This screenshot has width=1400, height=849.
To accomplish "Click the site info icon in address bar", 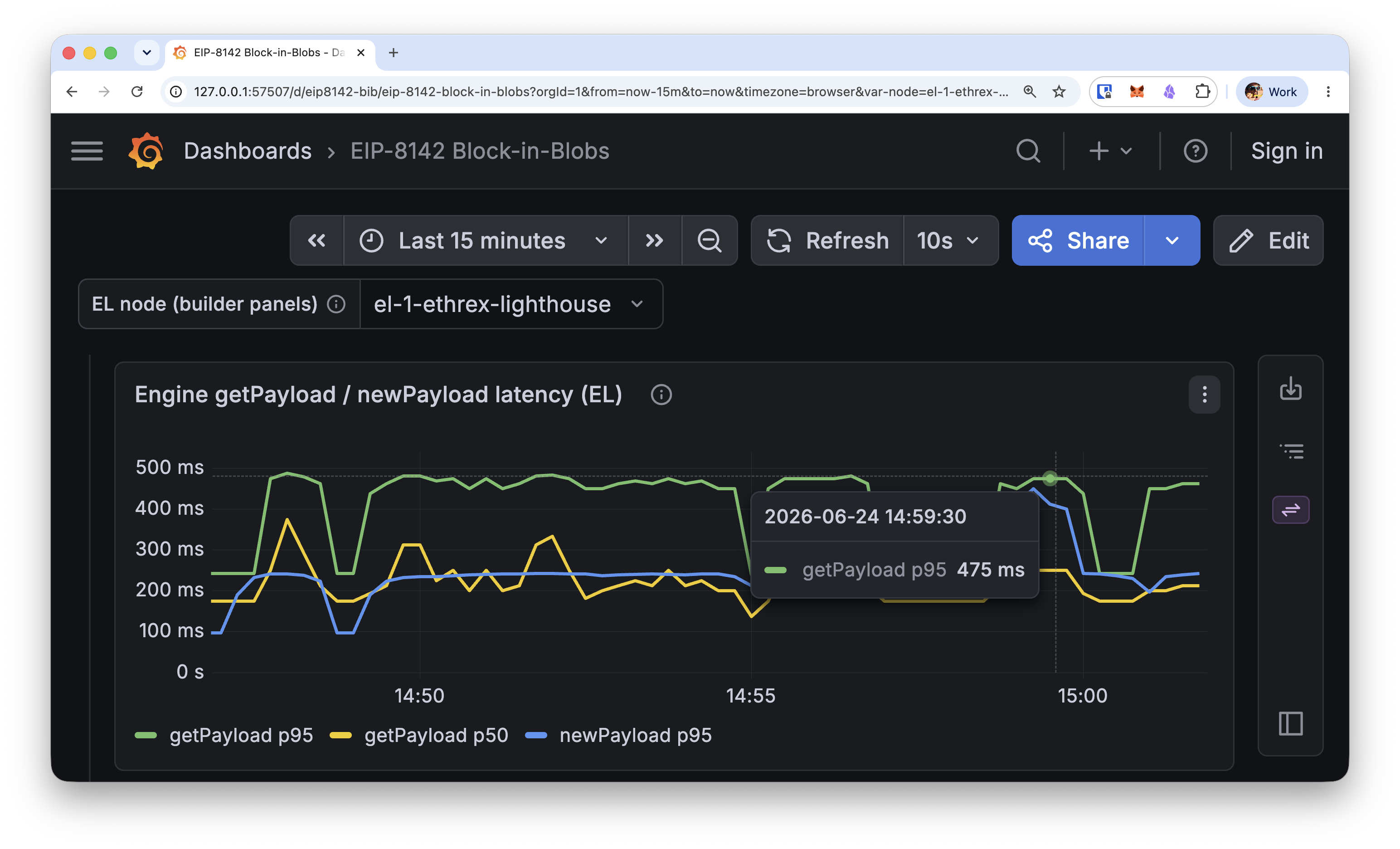I will (x=176, y=92).
